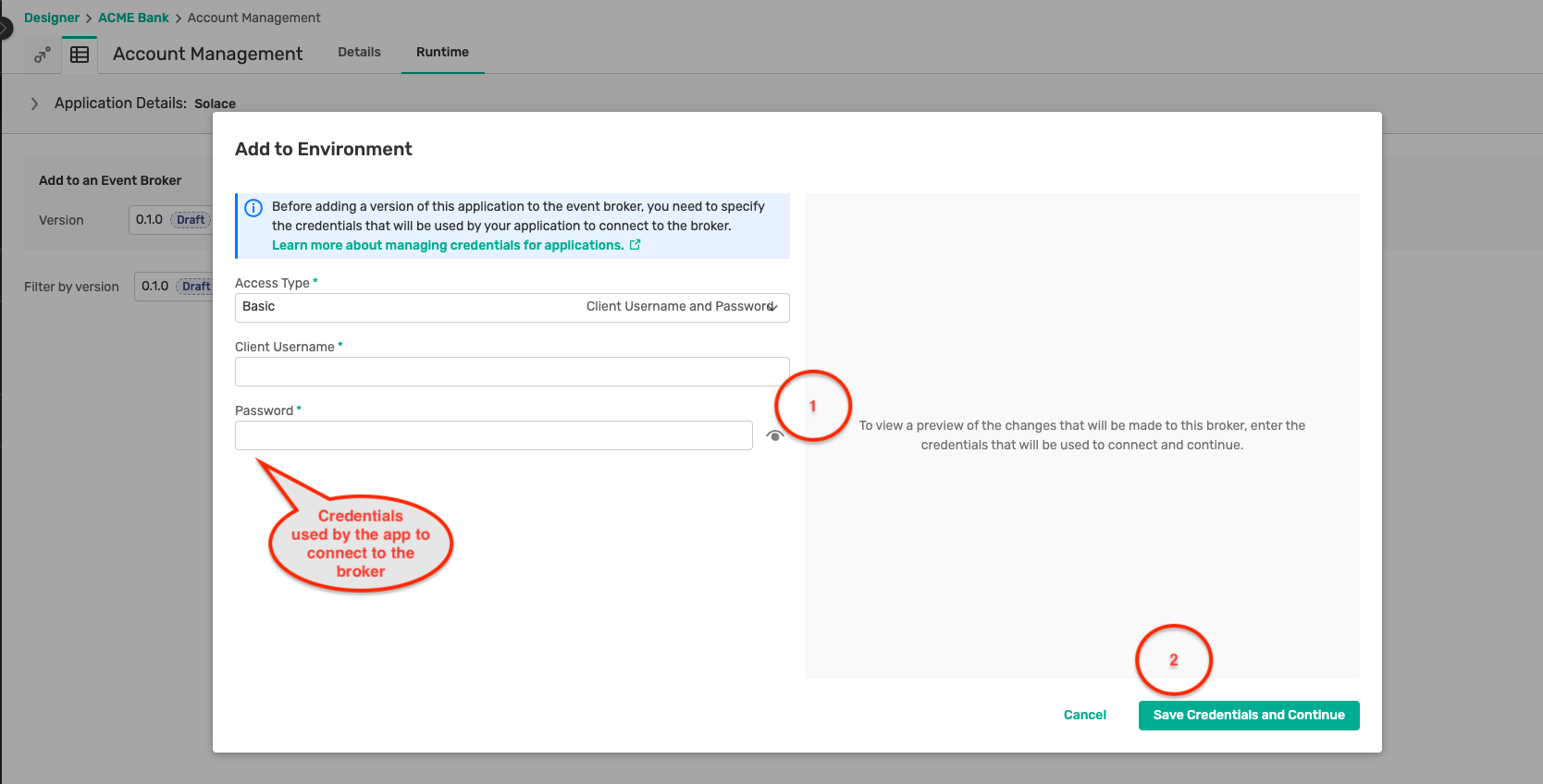
Task: Expand the Application Details section
Action: (x=34, y=104)
